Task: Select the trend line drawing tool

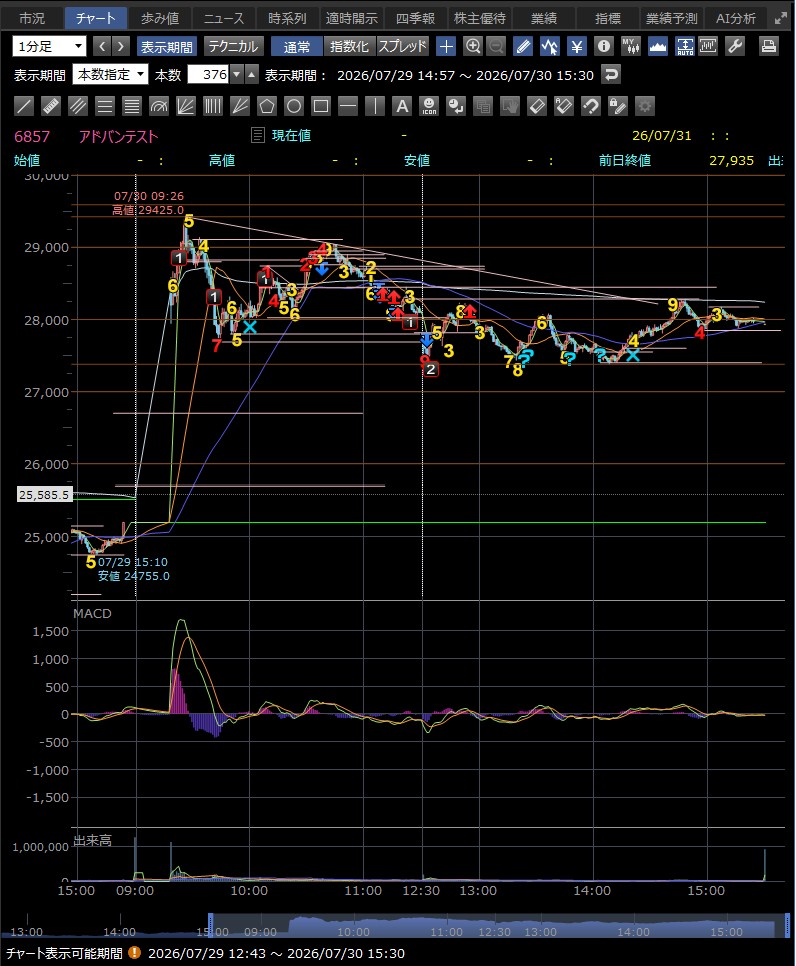Action: click(x=24, y=107)
